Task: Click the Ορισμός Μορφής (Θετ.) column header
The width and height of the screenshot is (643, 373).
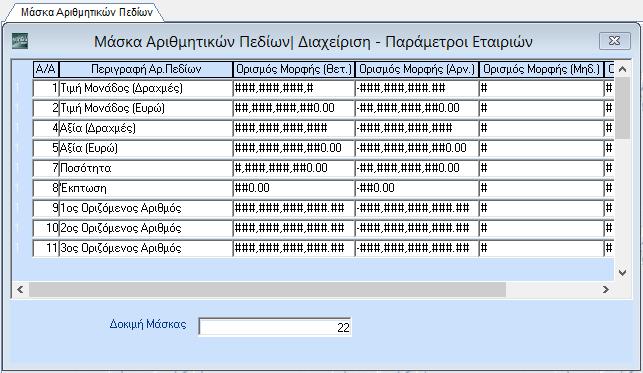Action: (294, 69)
